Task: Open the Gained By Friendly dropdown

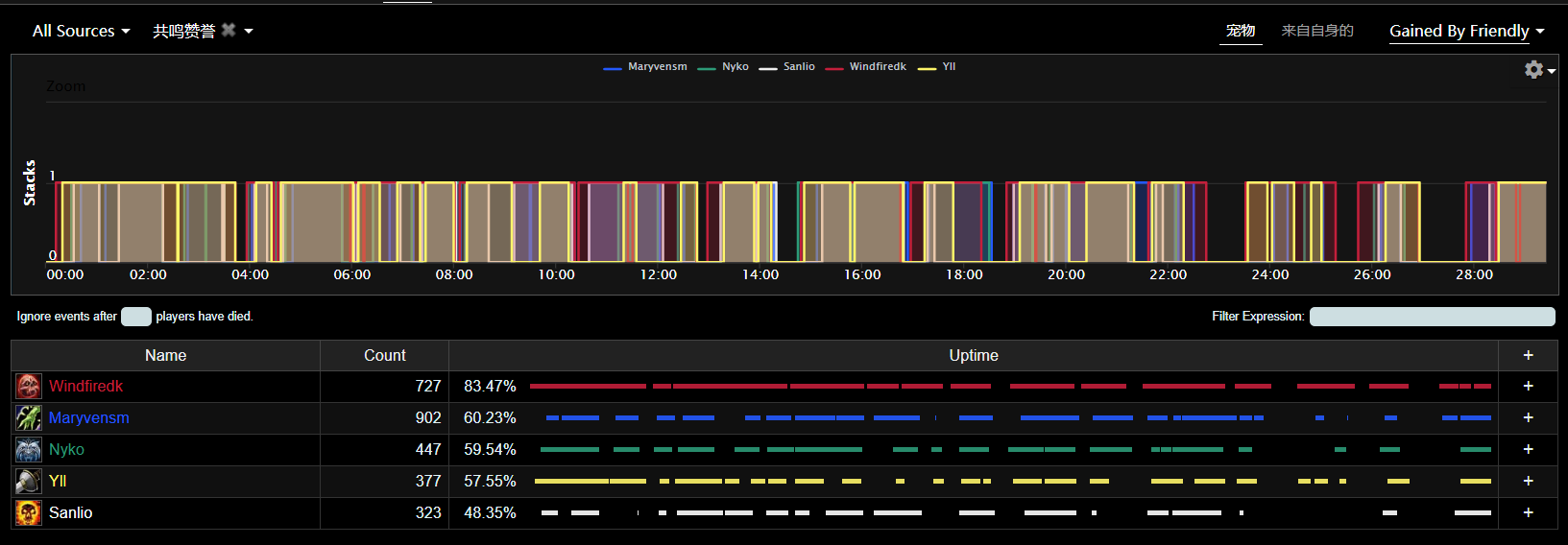Action: [x=1466, y=31]
